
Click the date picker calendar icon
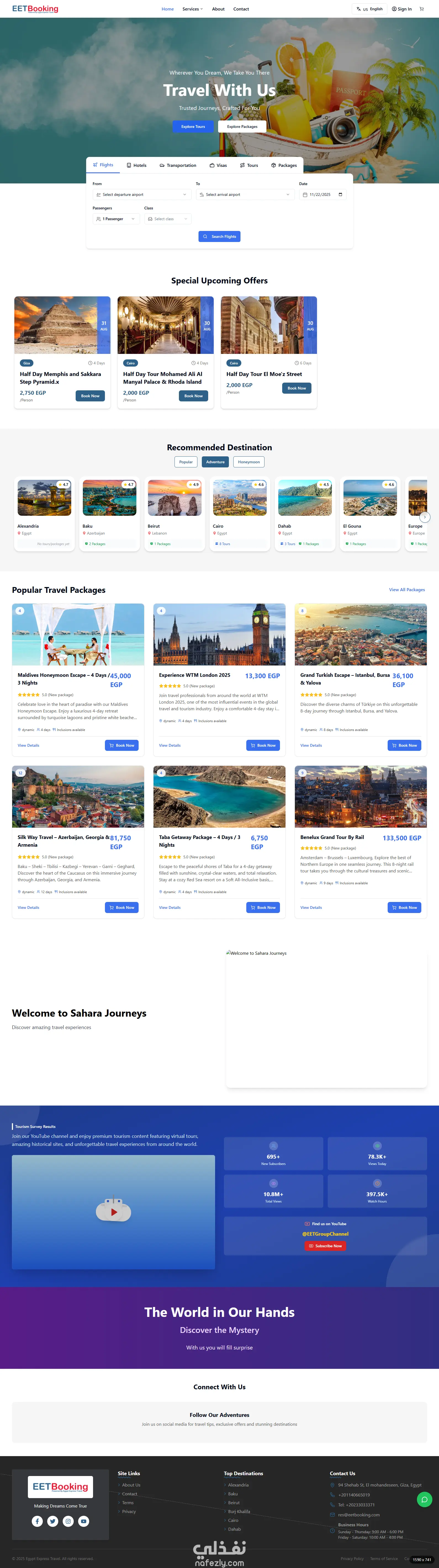click(x=340, y=195)
